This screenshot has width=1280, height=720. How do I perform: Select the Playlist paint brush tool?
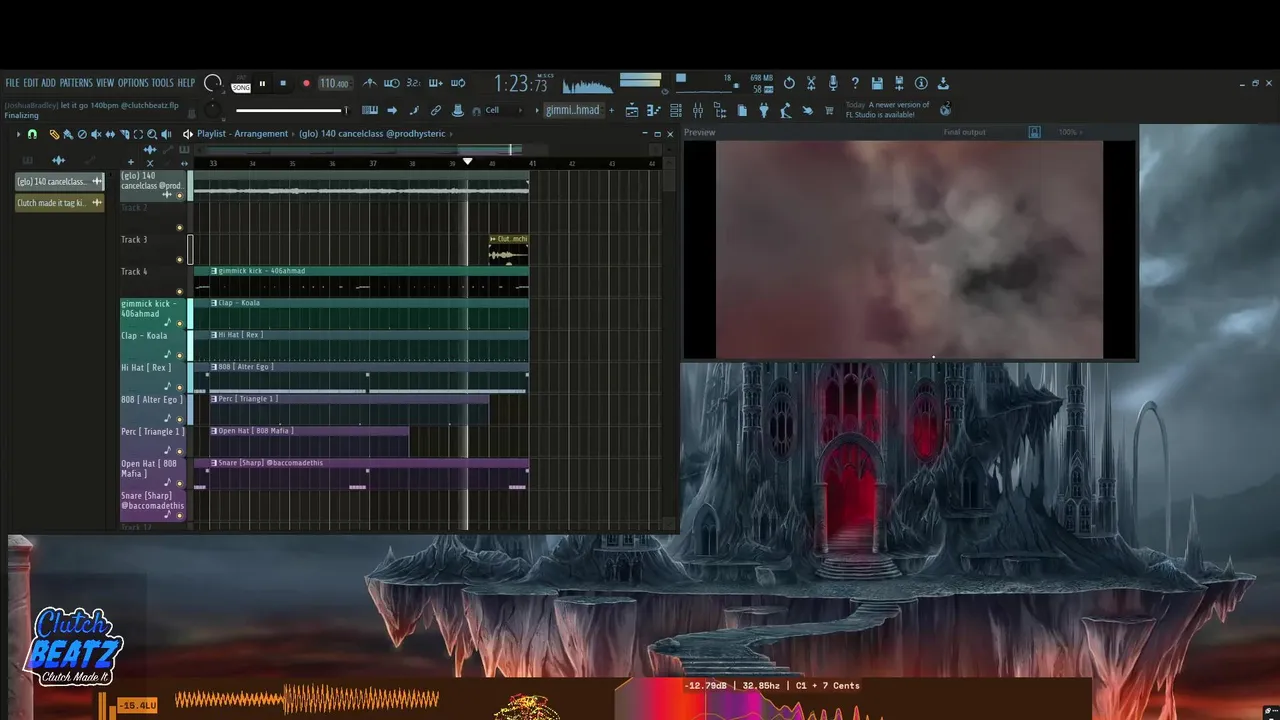pos(68,134)
